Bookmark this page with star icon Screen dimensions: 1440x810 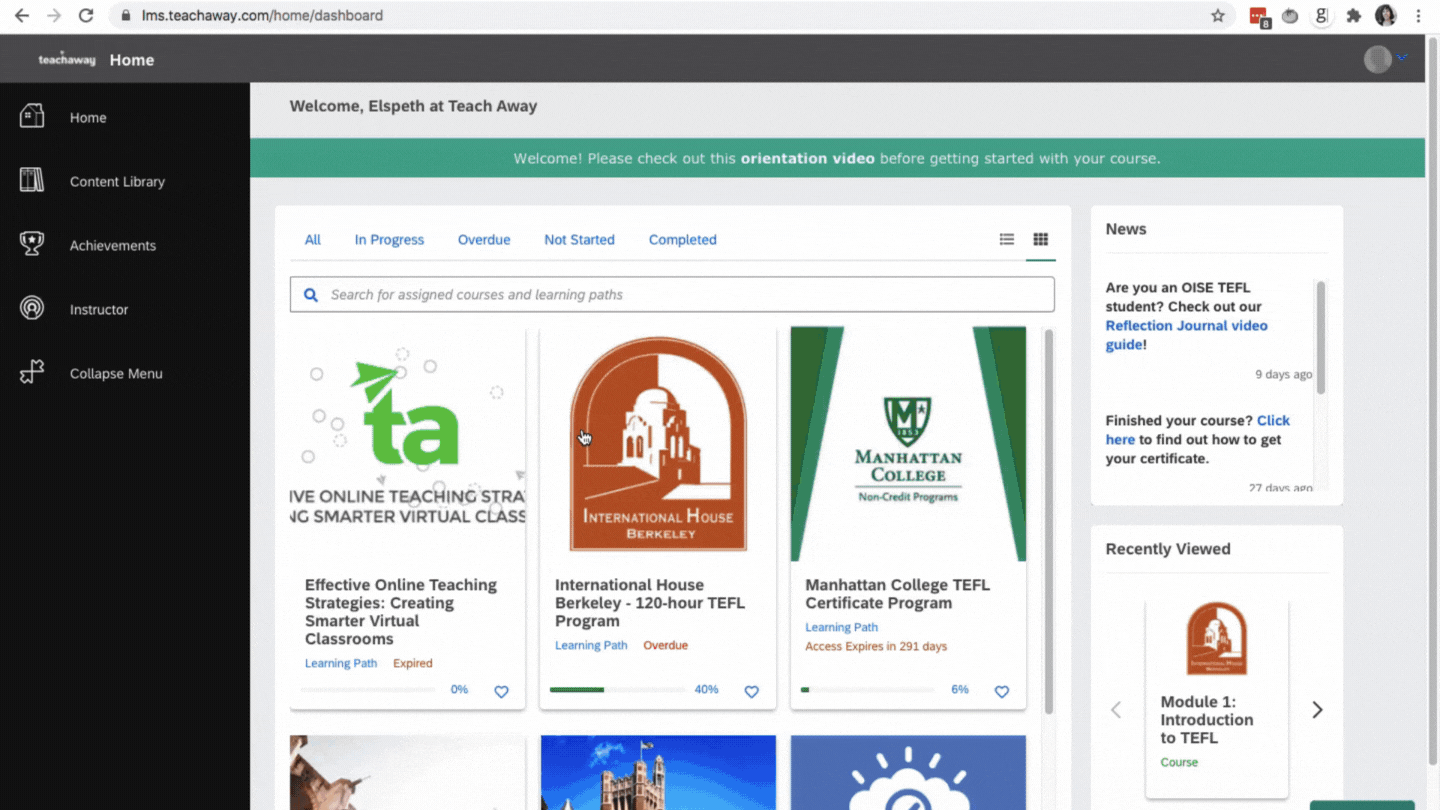click(x=1218, y=16)
